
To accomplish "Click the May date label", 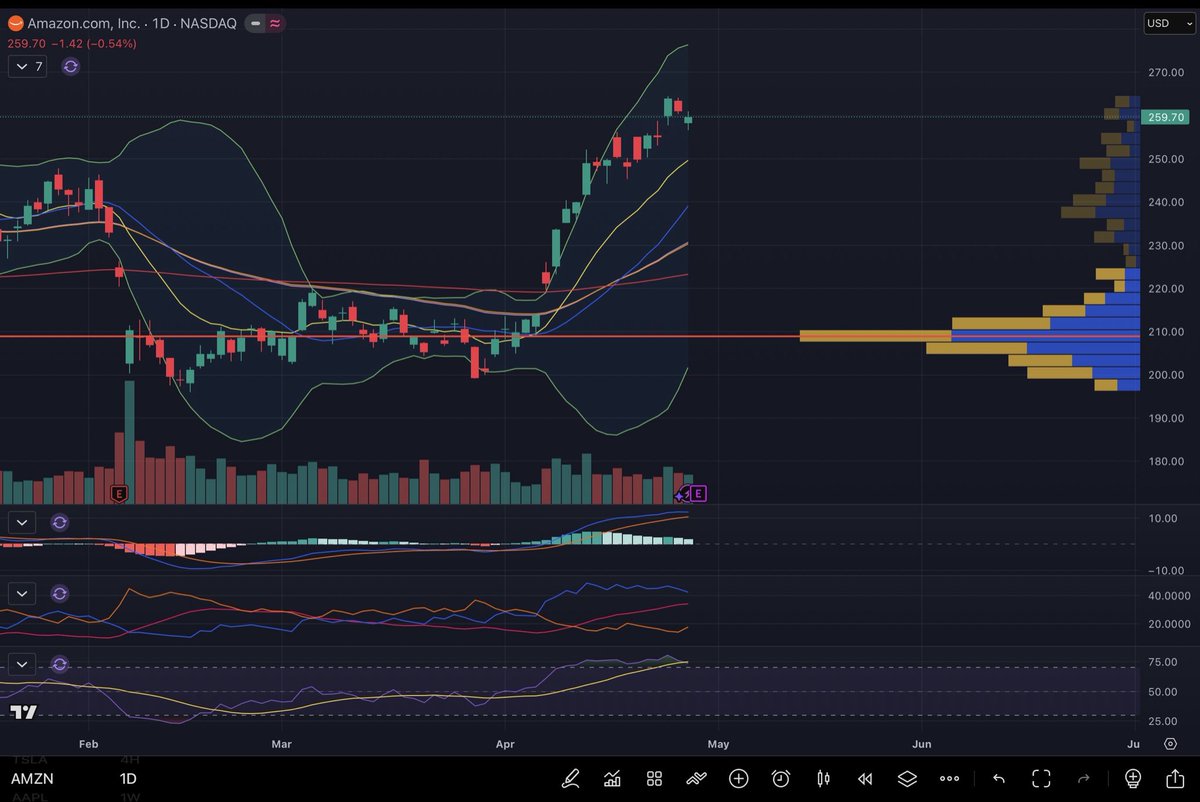I will pos(719,744).
